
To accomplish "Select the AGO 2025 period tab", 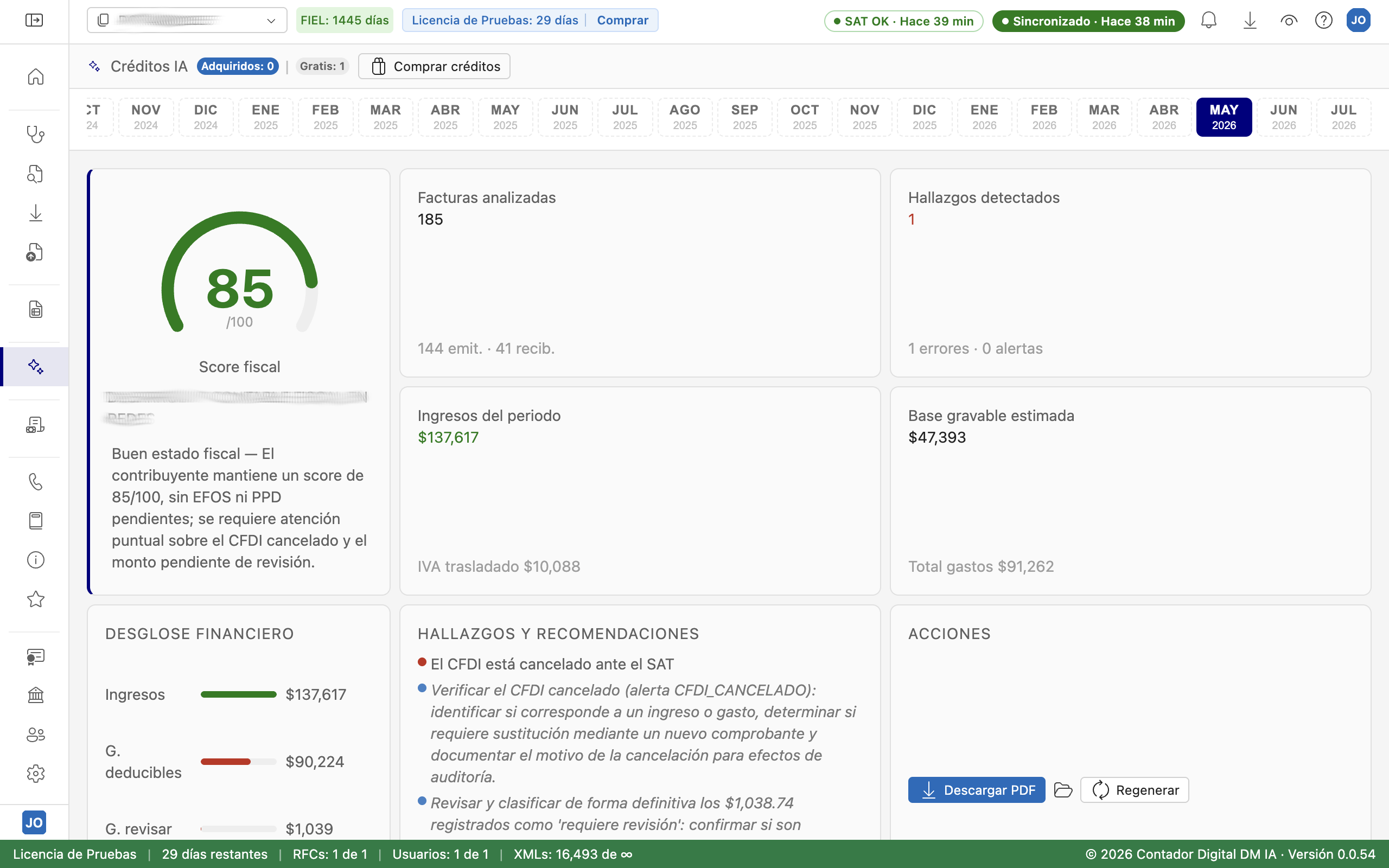I will click(x=685, y=117).
